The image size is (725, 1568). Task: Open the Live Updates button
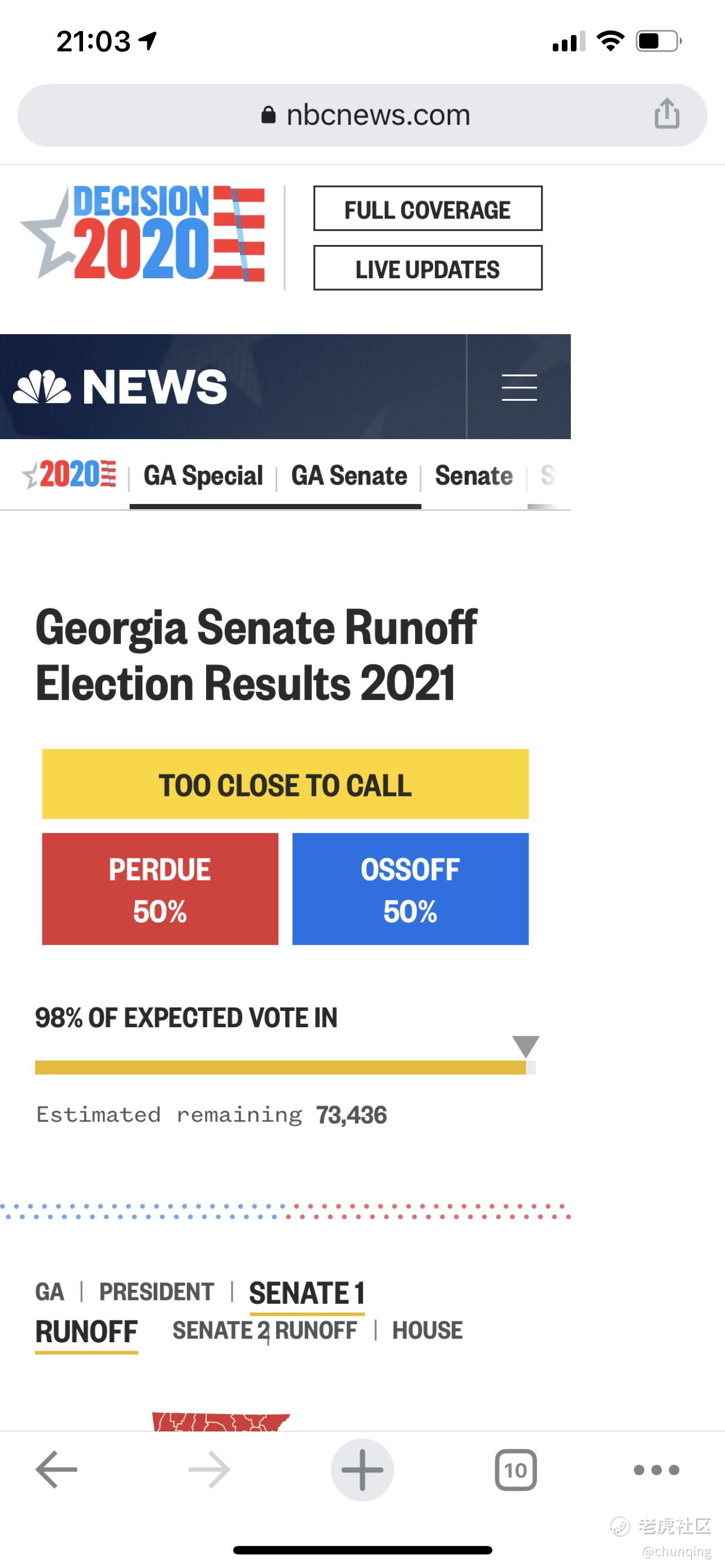coord(427,269)
